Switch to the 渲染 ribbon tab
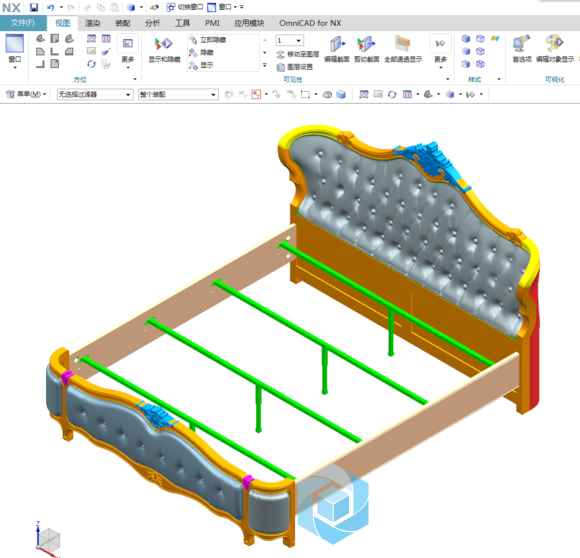The width and height of the screenshot is (580, 558). [92, 23]
